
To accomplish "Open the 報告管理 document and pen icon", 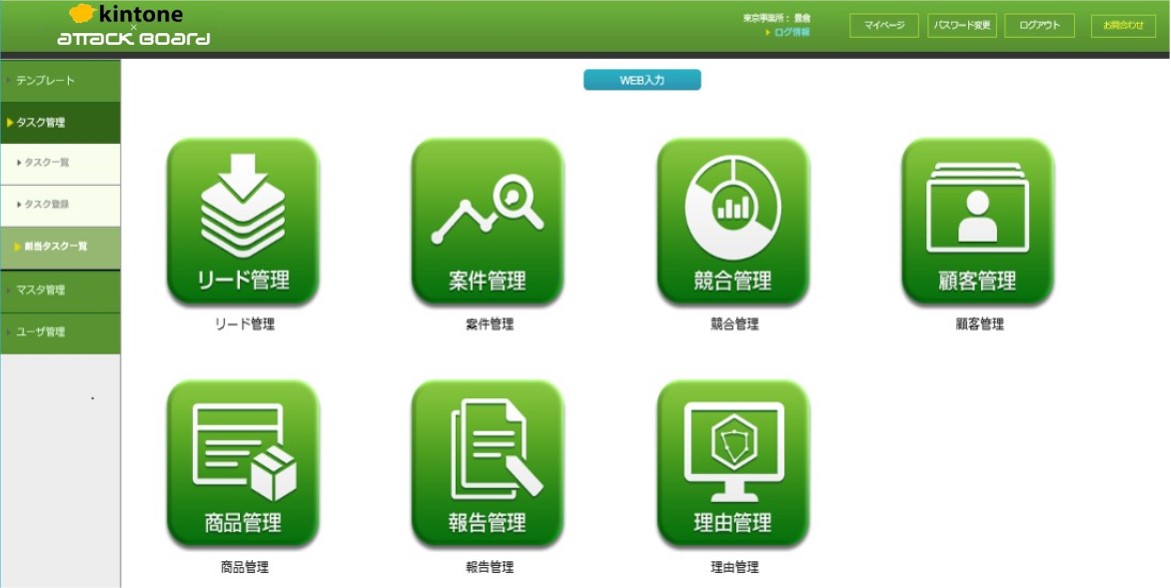I will [488, 463].
